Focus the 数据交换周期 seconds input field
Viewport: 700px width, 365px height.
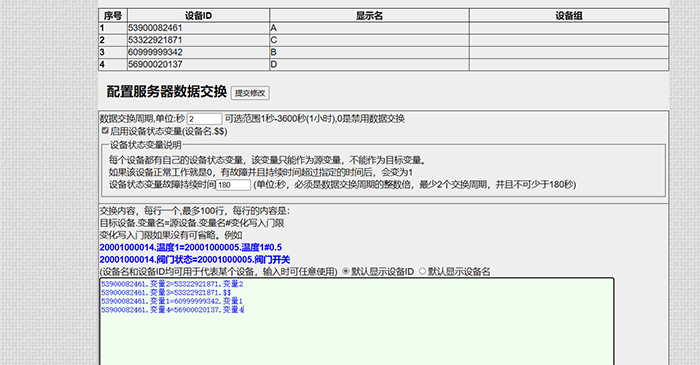[204, 119]
